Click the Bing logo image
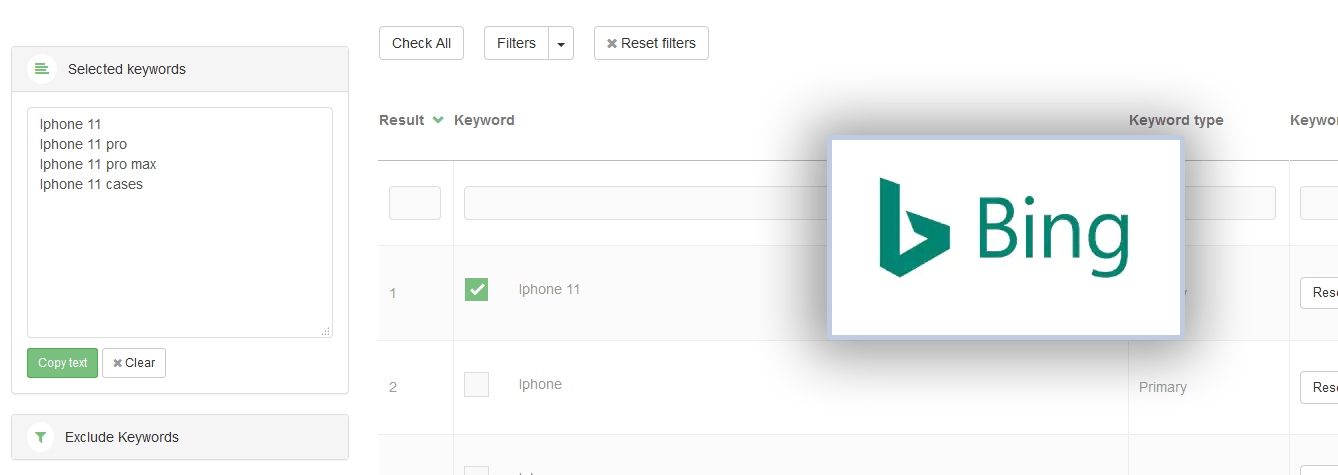This screenshot has width=1338, height=475. [1005, 236]
